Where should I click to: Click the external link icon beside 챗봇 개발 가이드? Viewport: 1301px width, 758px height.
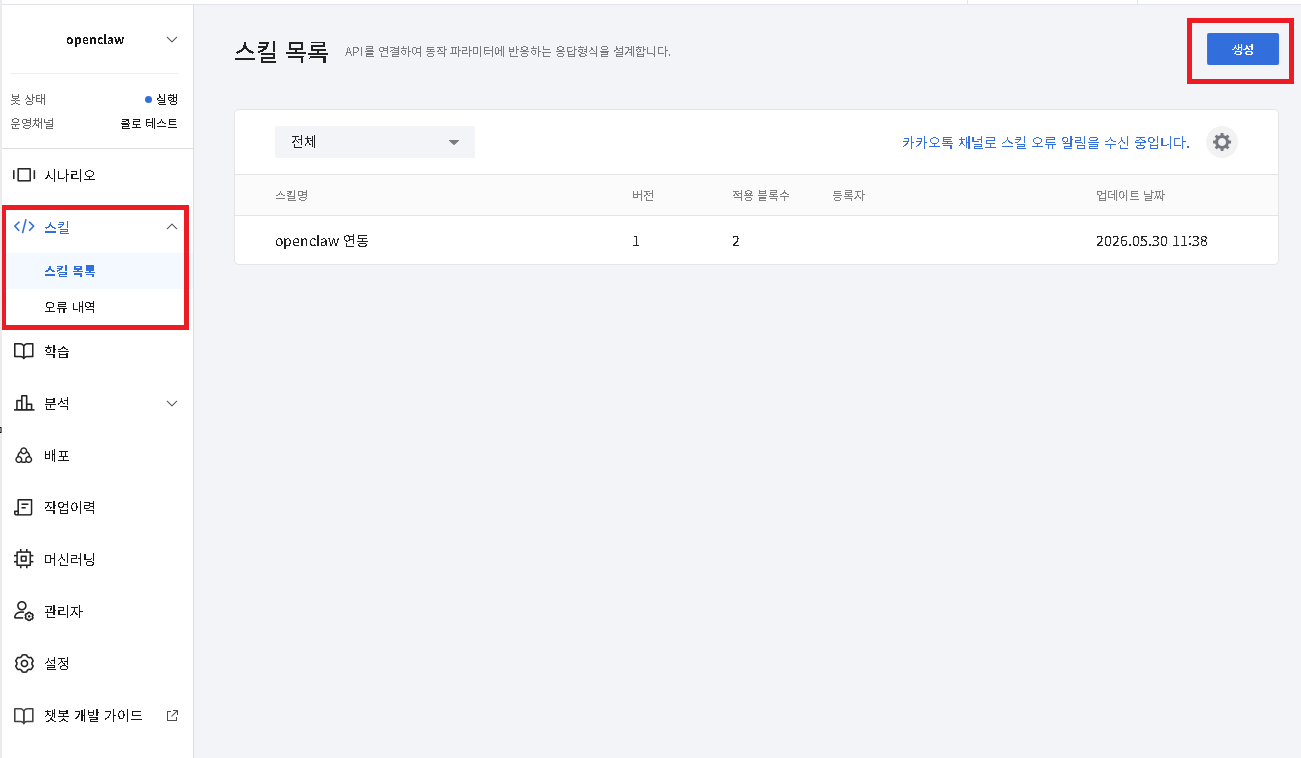coord(172,716)
